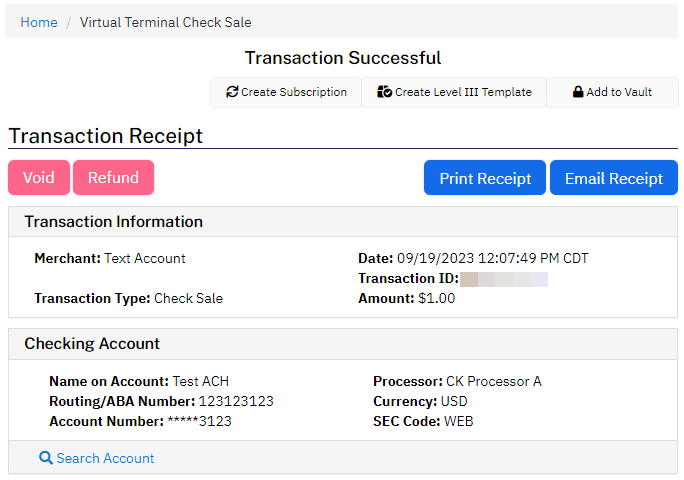Click the Transaction Receipt heading
This screenshot has width=684, height=480.
coord(105,136)
